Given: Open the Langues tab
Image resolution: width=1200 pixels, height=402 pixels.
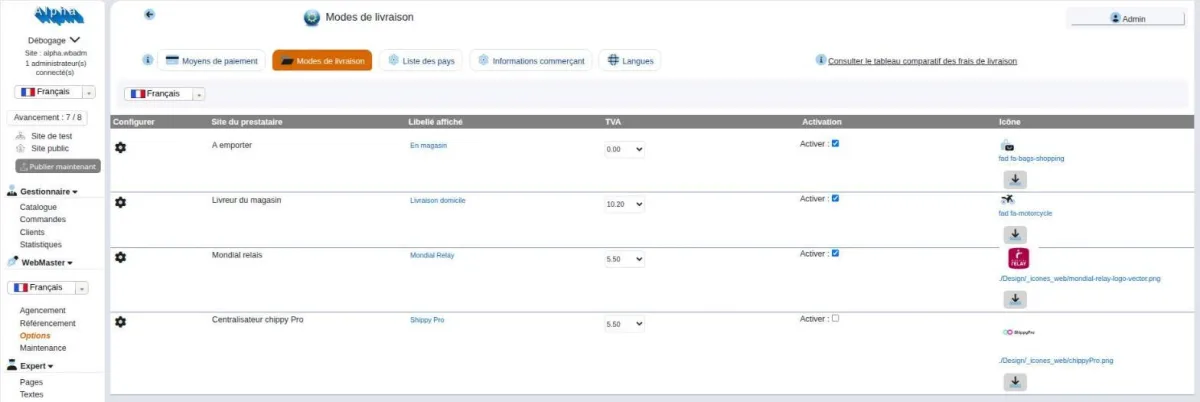Looking at the screenshot, I should coord(630,60).
